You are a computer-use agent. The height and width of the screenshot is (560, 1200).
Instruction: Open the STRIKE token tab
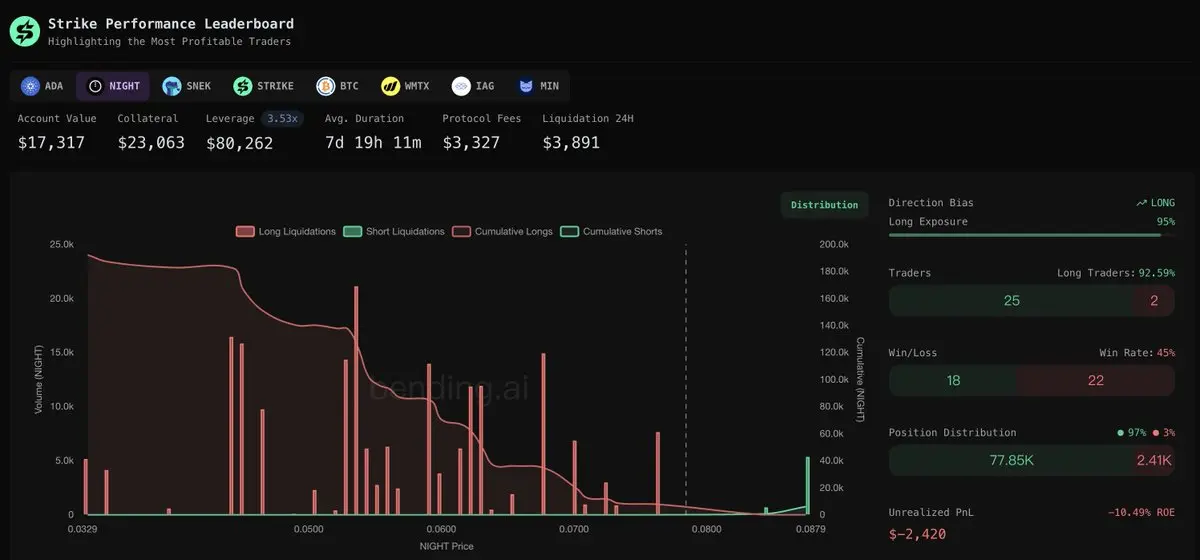(264, 86)
